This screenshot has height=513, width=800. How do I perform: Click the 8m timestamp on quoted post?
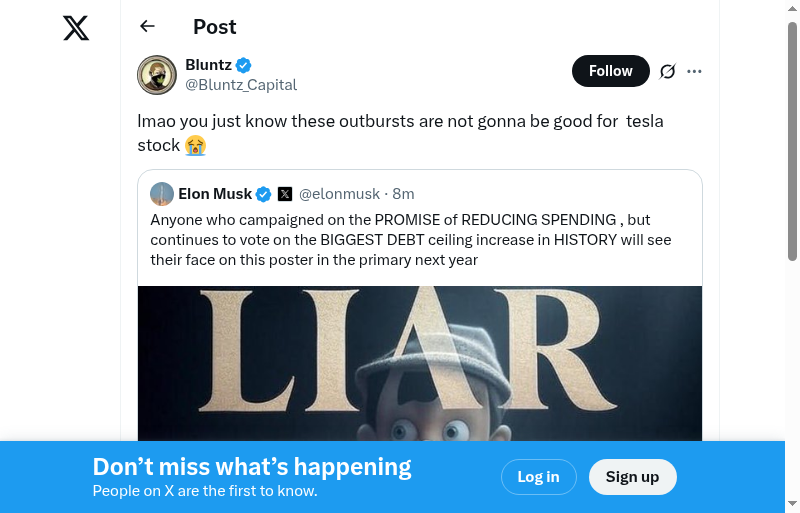click(404, 194)
